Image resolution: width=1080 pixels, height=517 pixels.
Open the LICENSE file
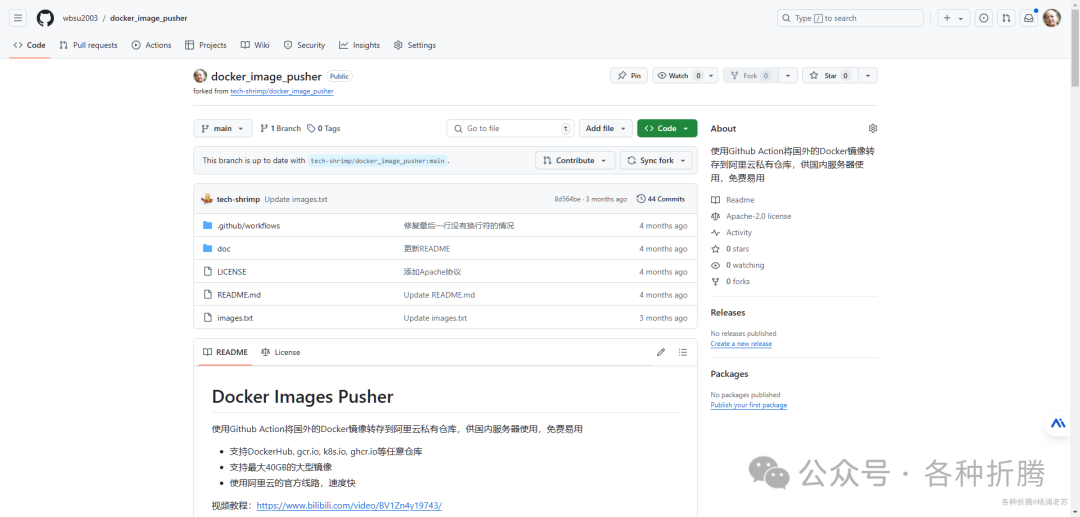coord(231,272)
